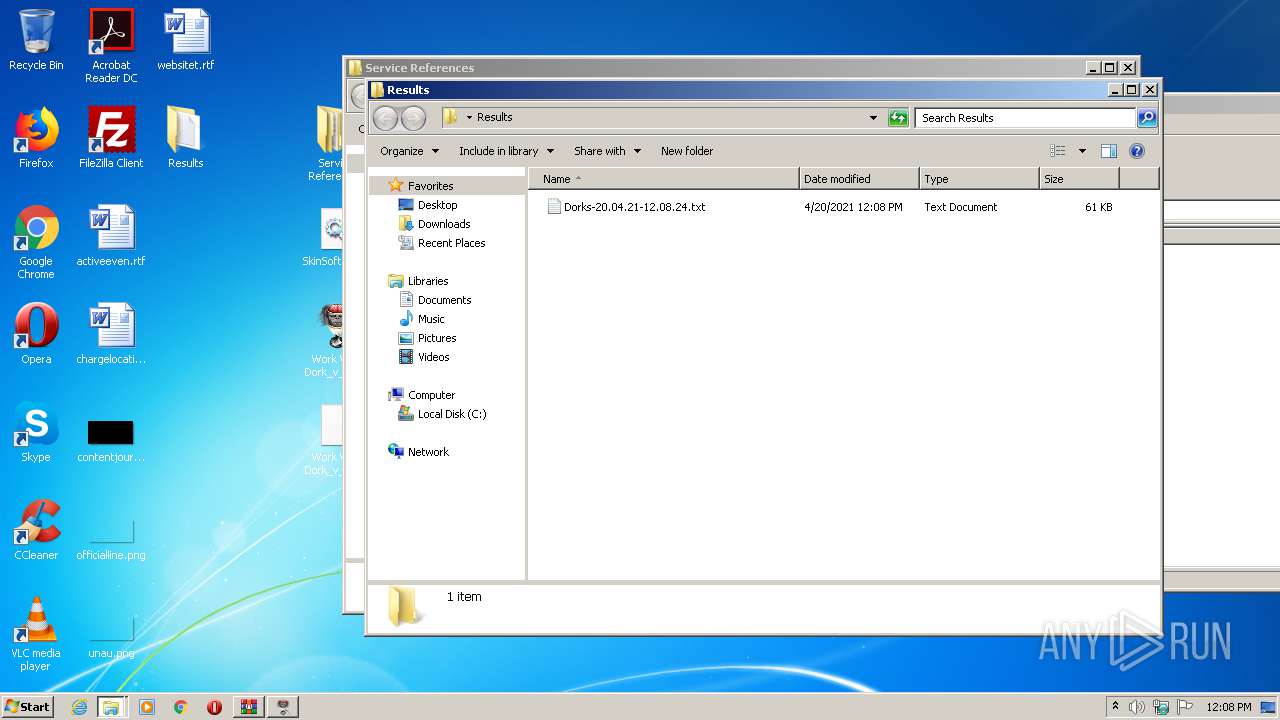Open Recent Places in Favorites
The height and width of the screenshot is (720, 1280).
(451, 243)
